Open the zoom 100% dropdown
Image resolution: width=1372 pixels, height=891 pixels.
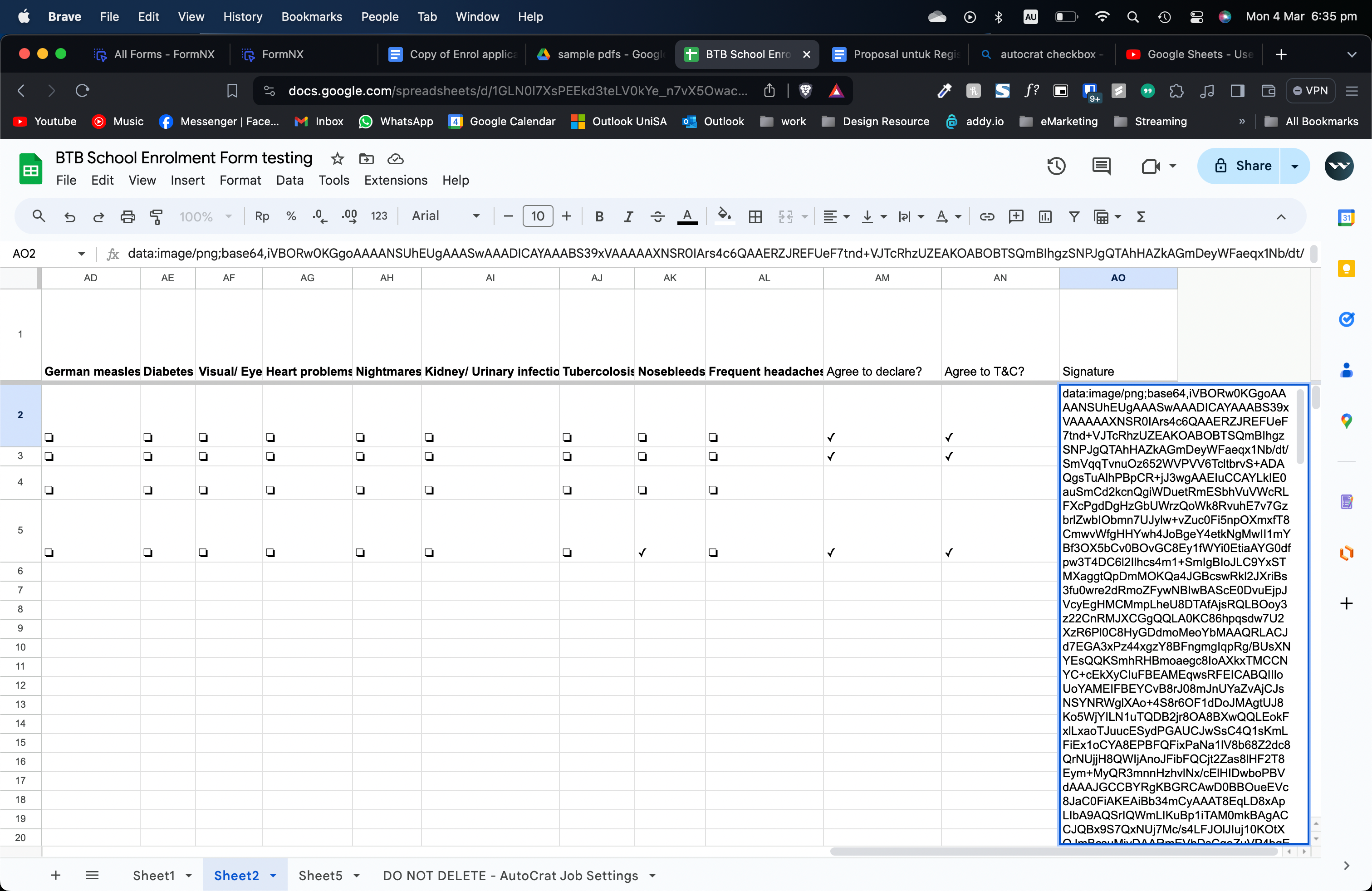[x=205, y=217]
